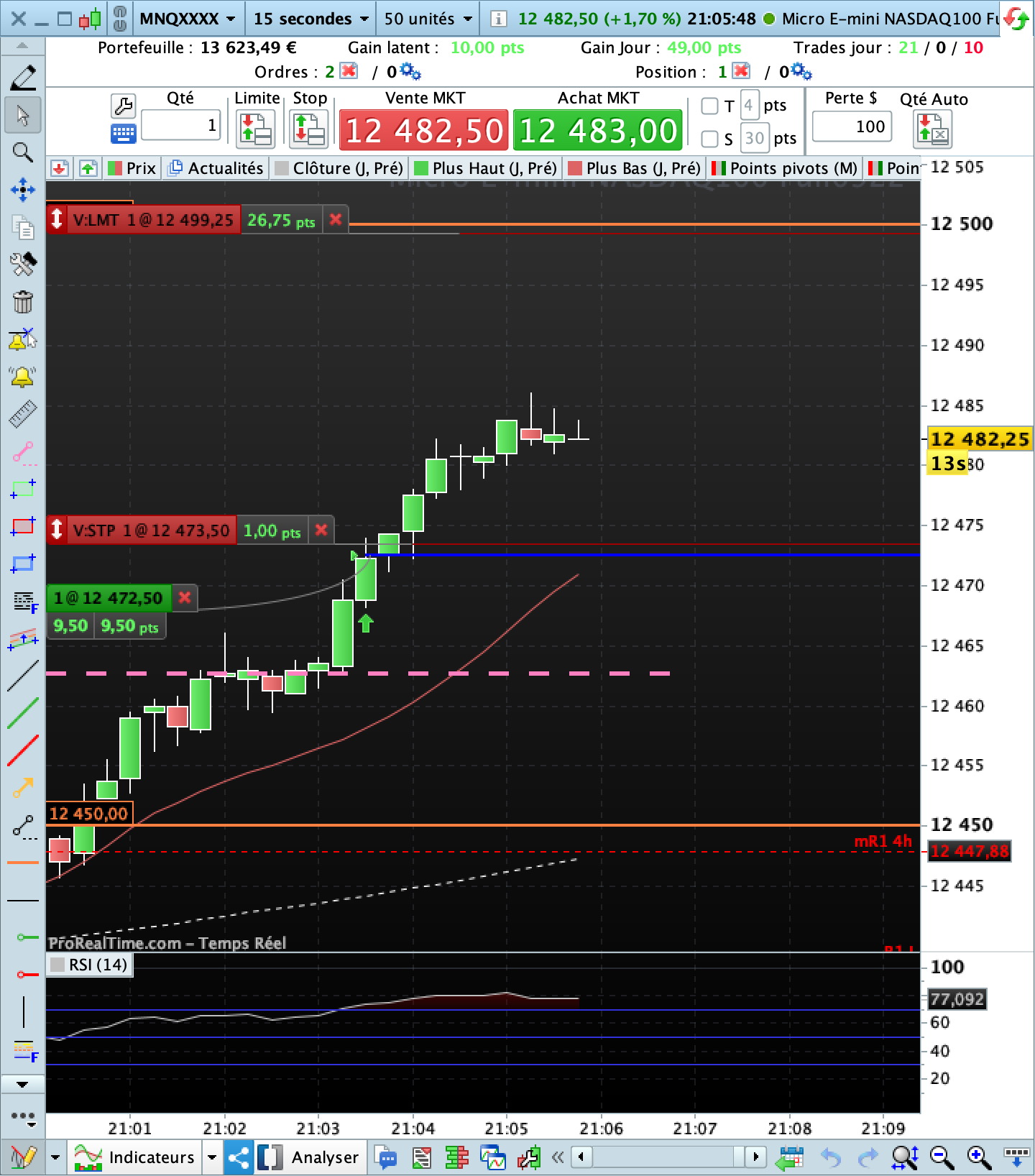
Task: Open the MNQXXXX instrument dropdown
Action: coord(187,19)
